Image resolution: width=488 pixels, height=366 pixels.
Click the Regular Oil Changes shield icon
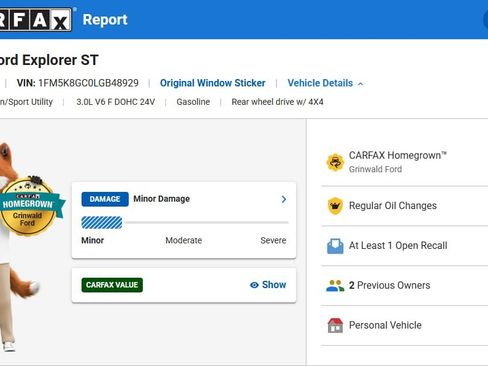pos(335,206)
